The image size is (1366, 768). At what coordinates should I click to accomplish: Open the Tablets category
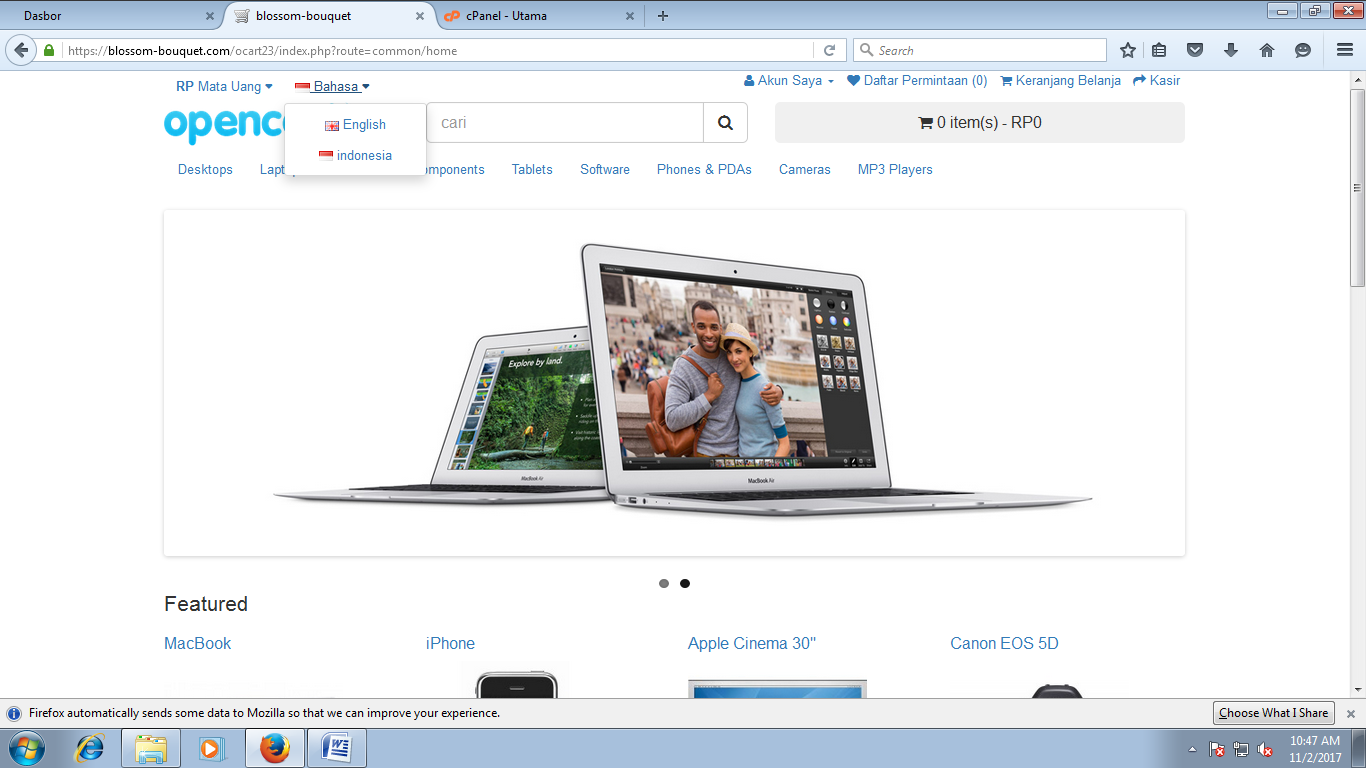pos(532,170)
